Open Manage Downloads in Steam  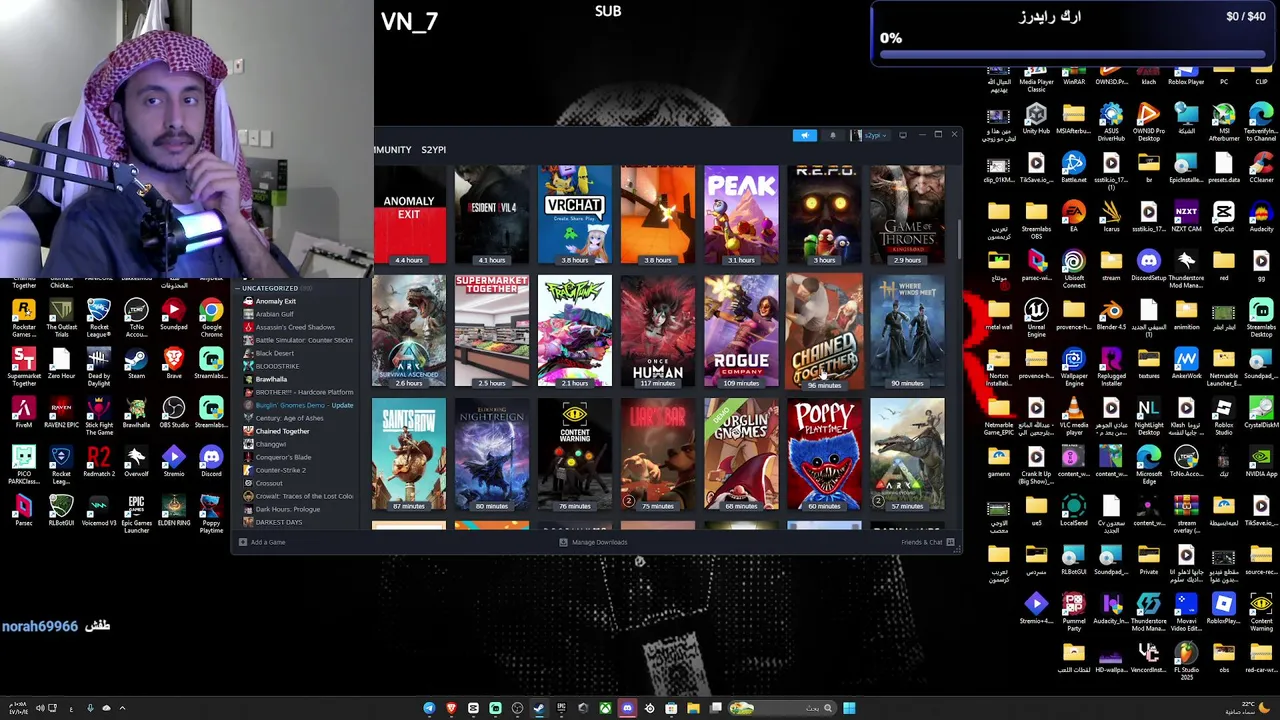coord(593,542)
